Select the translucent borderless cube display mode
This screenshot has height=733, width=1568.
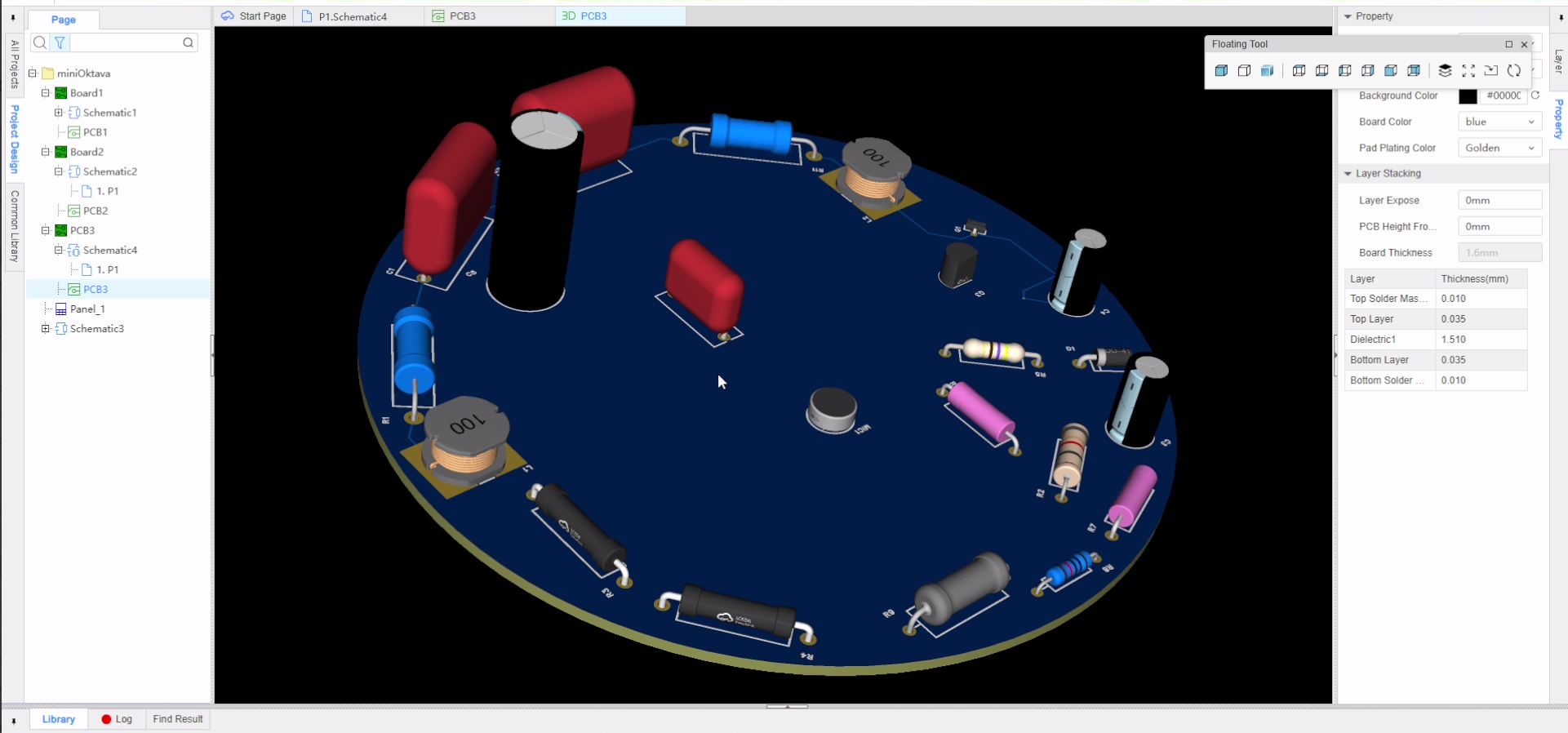tap(1267, 71)
